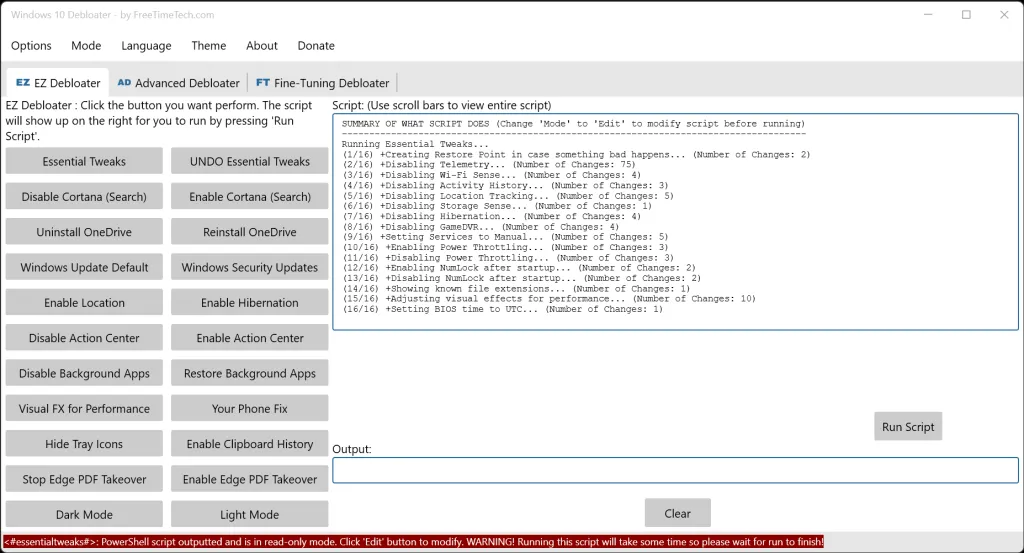Click the Essential Tweaks button
Image resolution: width=1024 pixels, height=553 pixels.
click(84, 161)
